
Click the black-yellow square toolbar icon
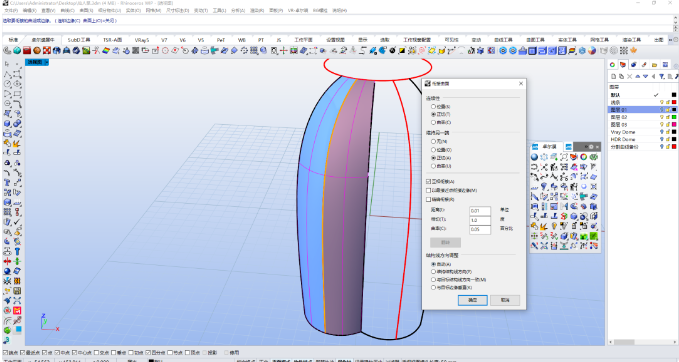pyautogui.click(x=402, y=51)
